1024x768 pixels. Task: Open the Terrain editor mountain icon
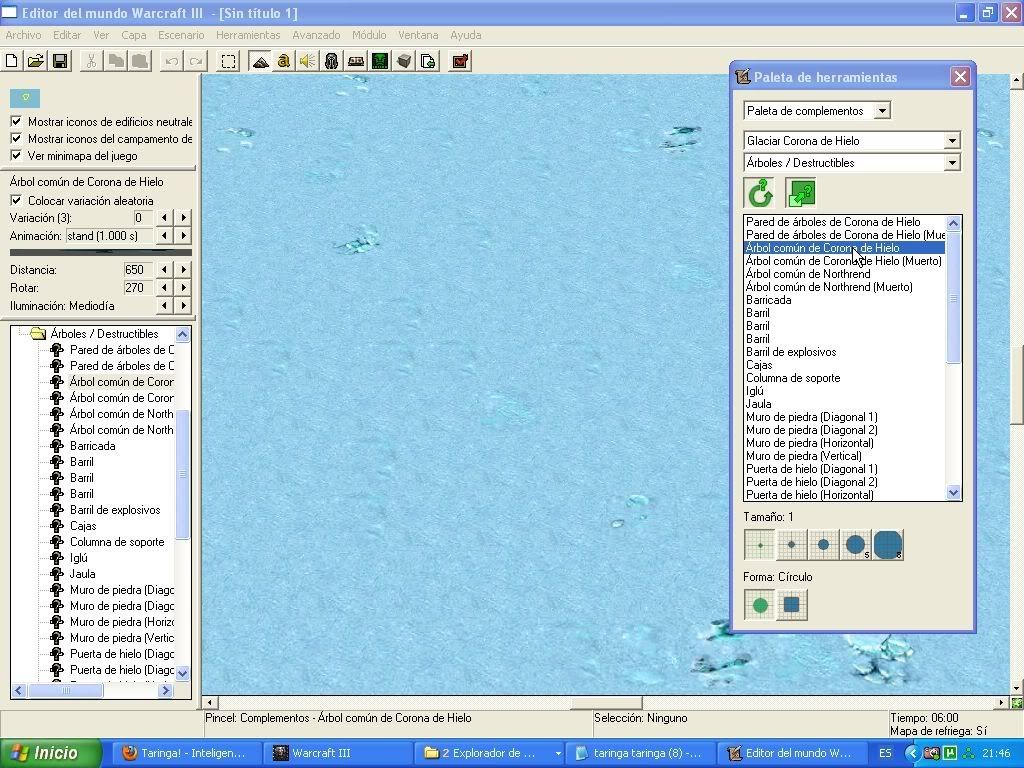click(x=260, y=61)
